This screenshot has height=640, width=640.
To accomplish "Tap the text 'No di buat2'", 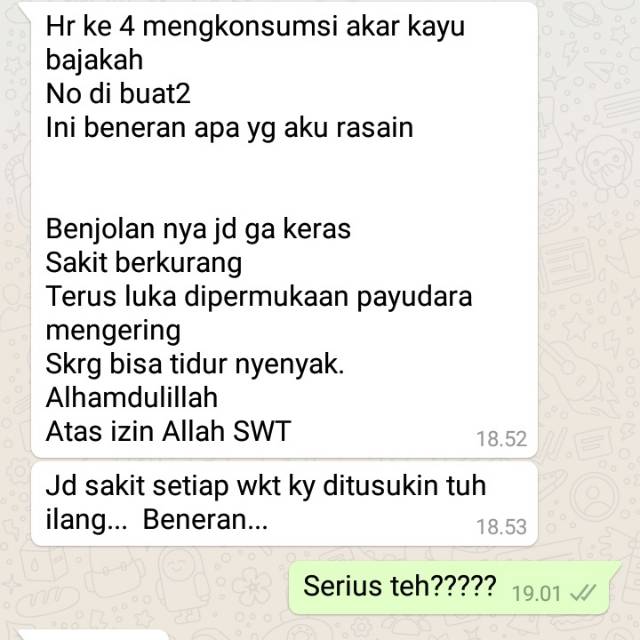I will [x=118, y=94].
